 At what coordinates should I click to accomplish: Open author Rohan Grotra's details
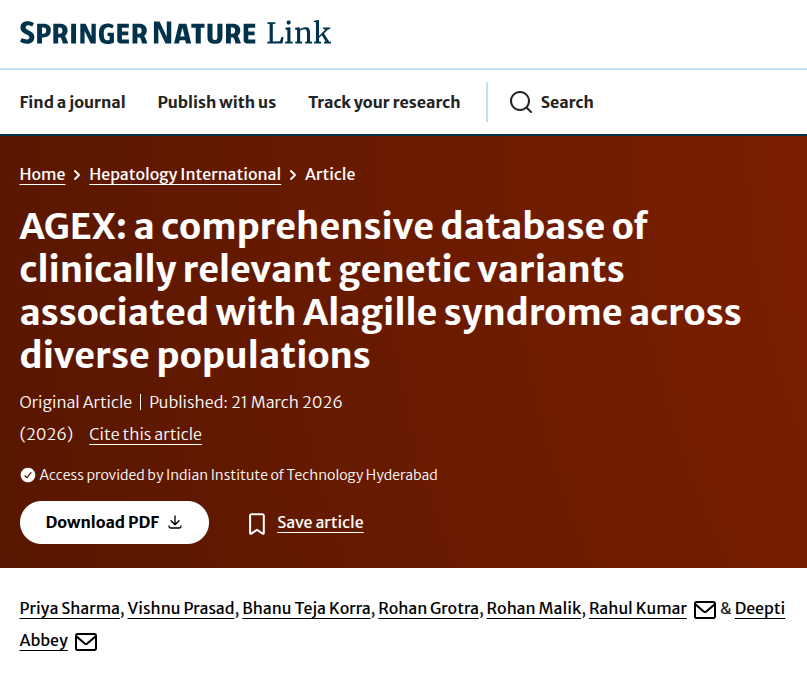tap(429, 608)
